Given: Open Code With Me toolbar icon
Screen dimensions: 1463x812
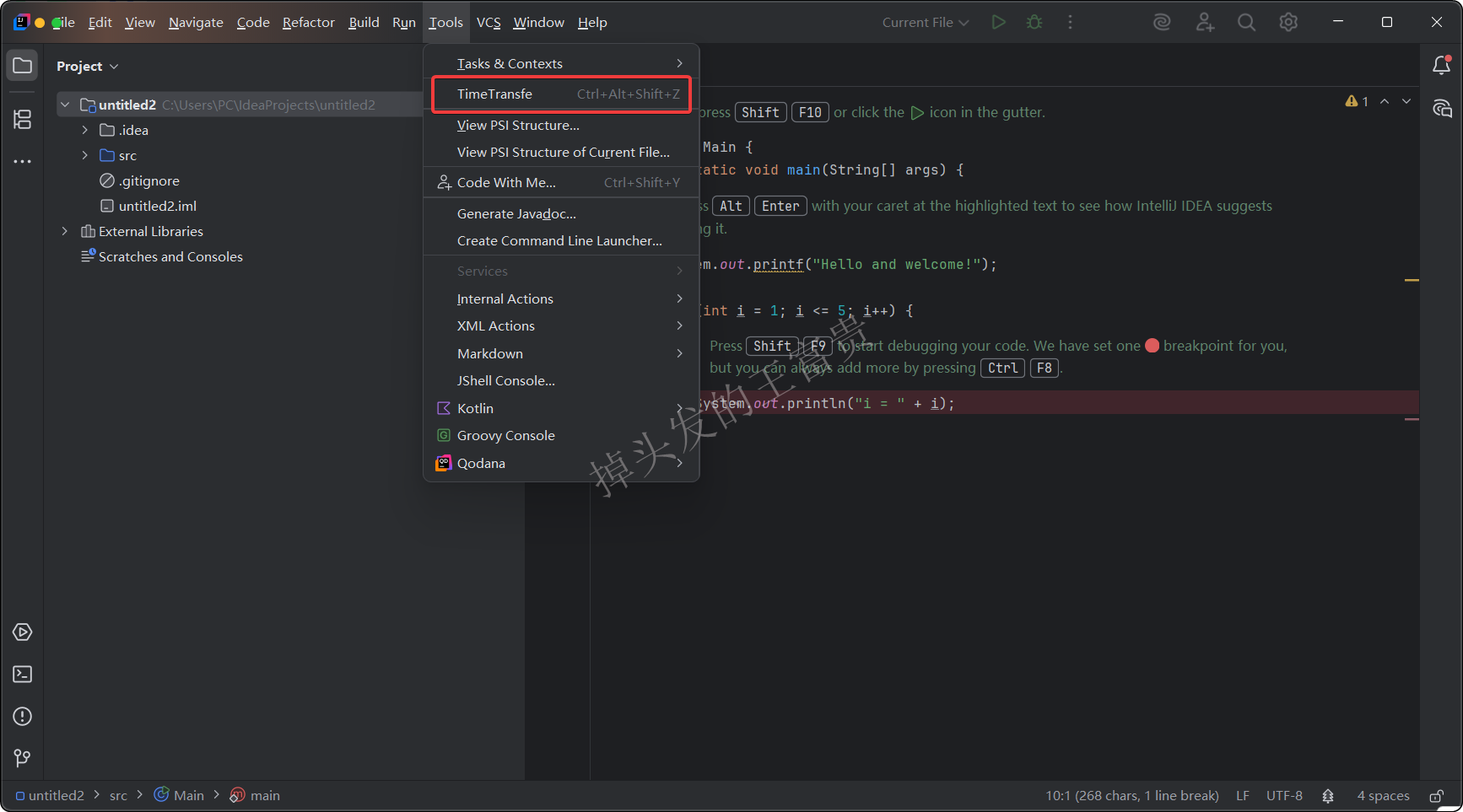Looking at the screenshot, I should 1205,22.
